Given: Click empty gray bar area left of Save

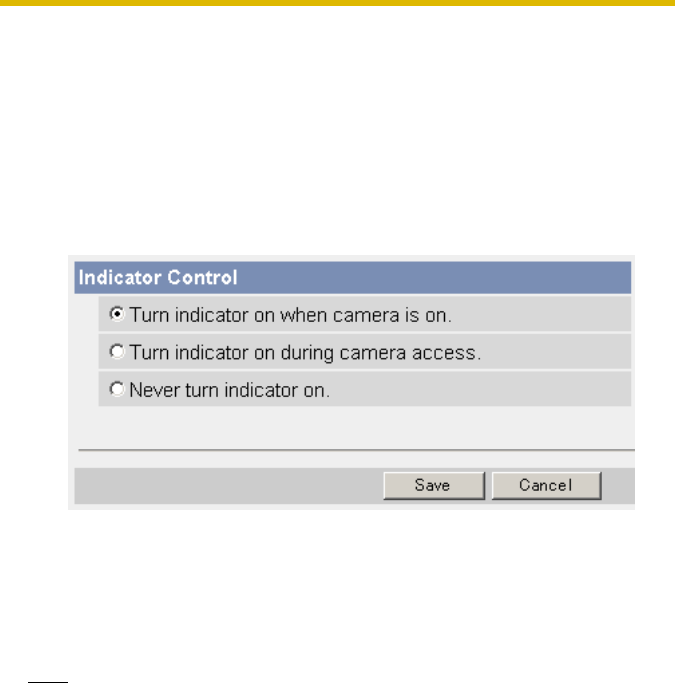Looking at the screenshot, I should [x=229, y=486].
